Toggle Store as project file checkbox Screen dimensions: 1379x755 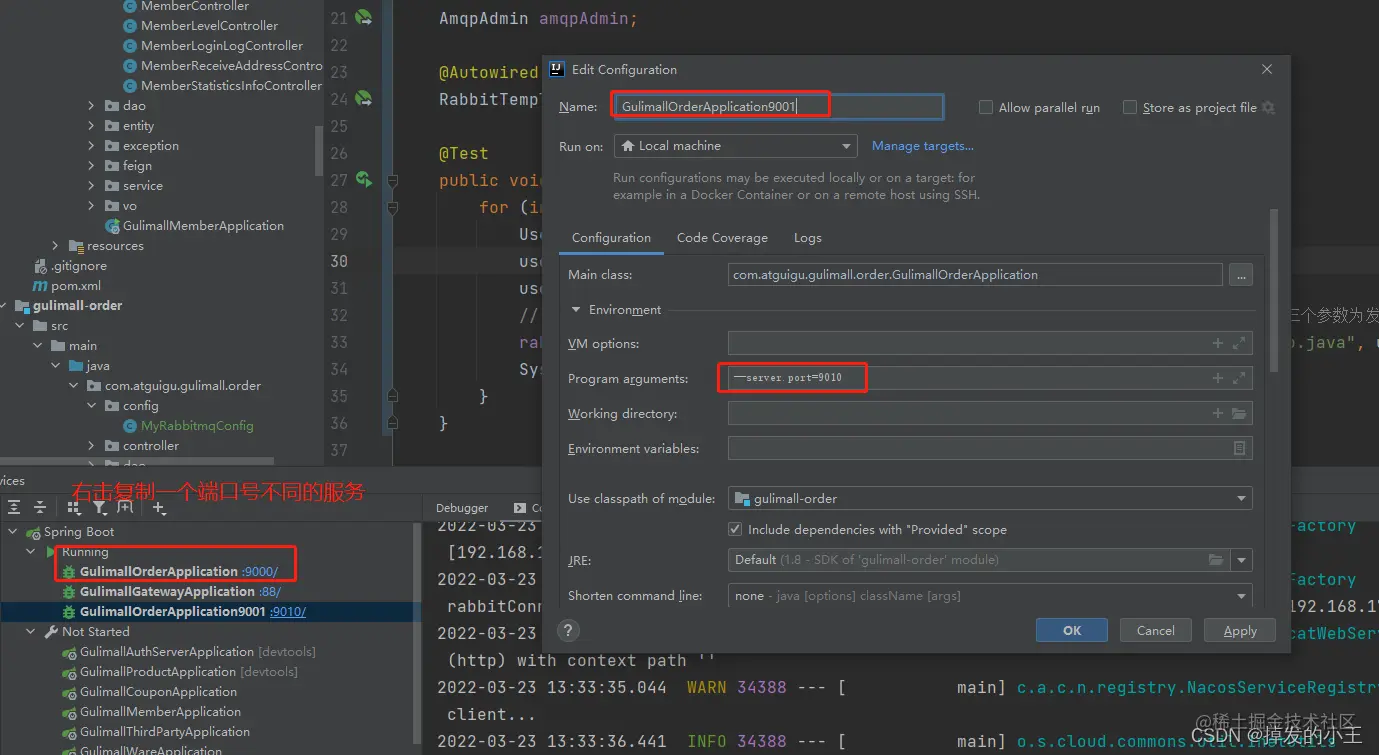[x=1130, y=107]
